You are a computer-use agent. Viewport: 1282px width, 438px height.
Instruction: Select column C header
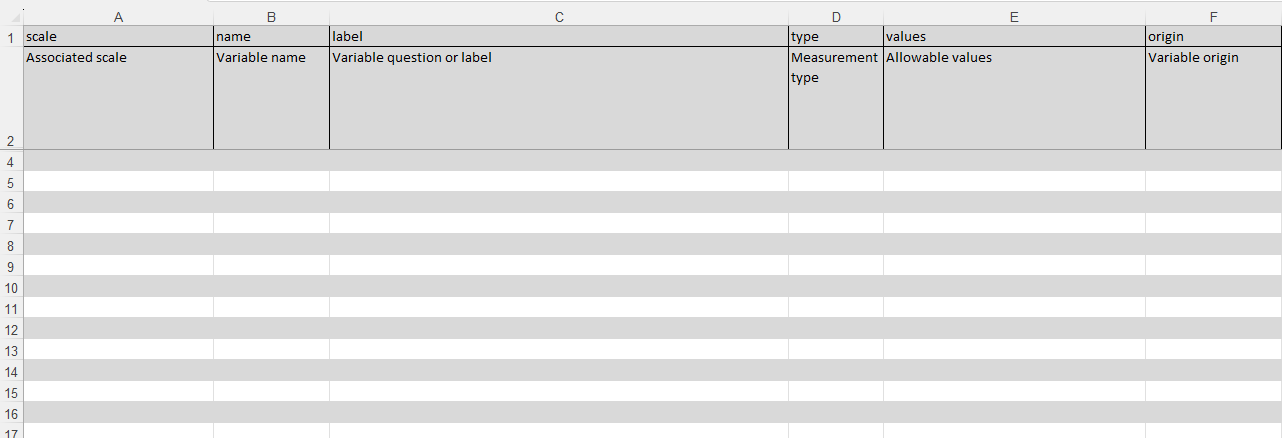559,17
